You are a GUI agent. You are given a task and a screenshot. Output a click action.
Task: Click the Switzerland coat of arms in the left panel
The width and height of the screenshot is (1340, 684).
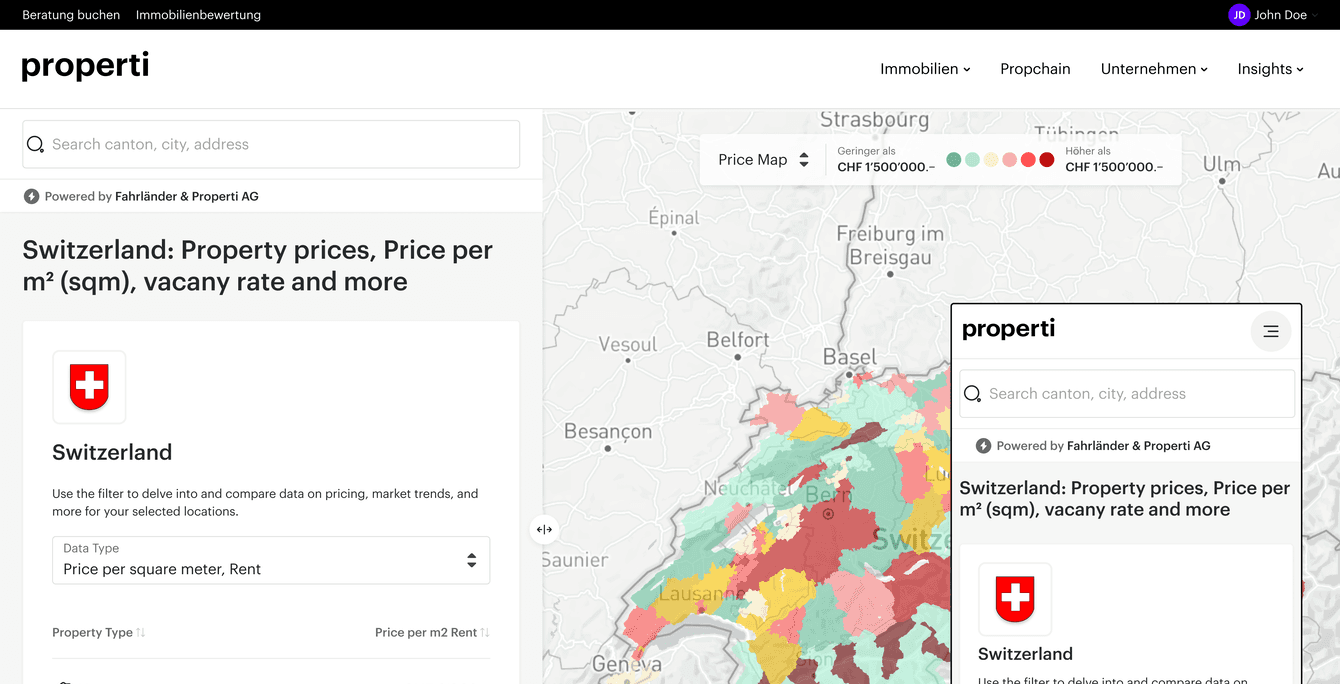click(x=89, y=387)
